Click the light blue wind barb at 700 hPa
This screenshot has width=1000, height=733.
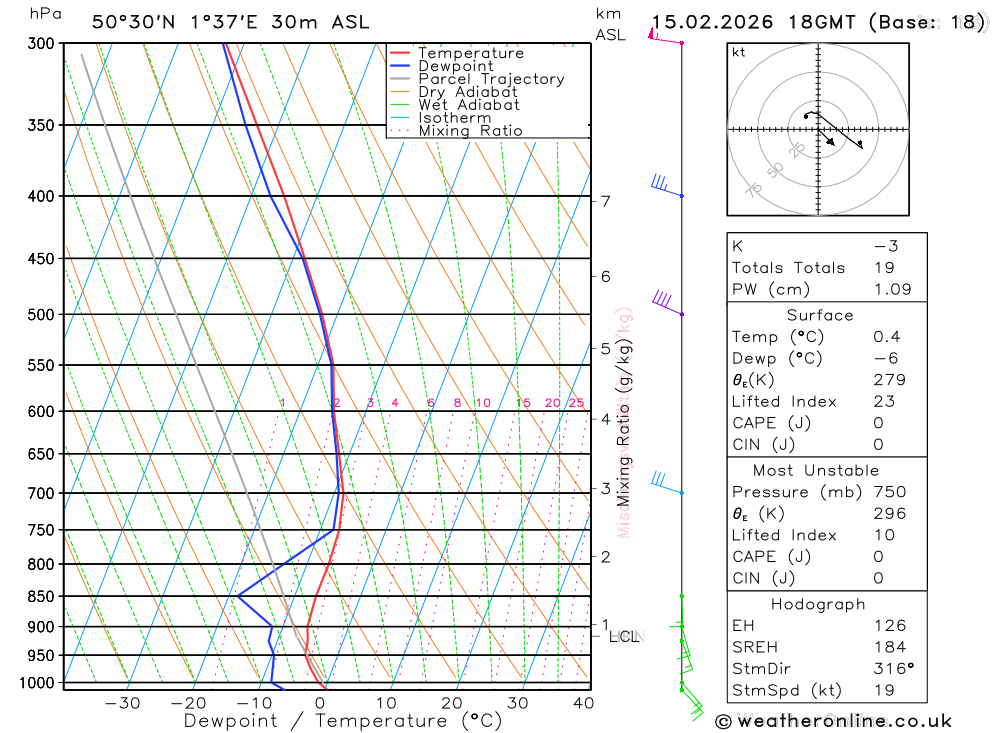[x=667, y=483]
